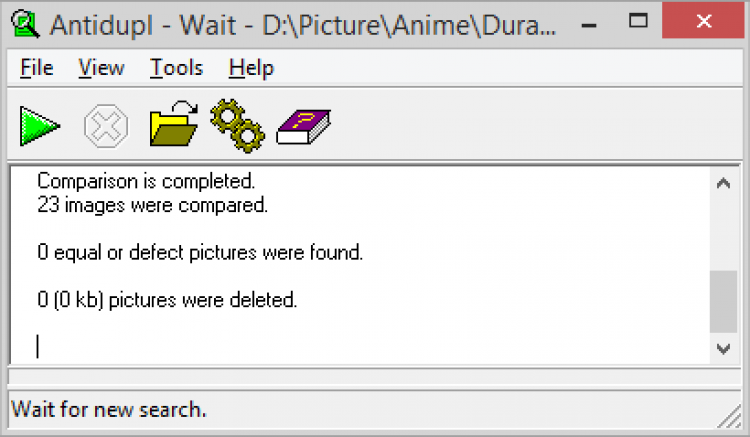Close the Antidupl window
Viewport: 750px width, 437px height.
coord(704,23)
